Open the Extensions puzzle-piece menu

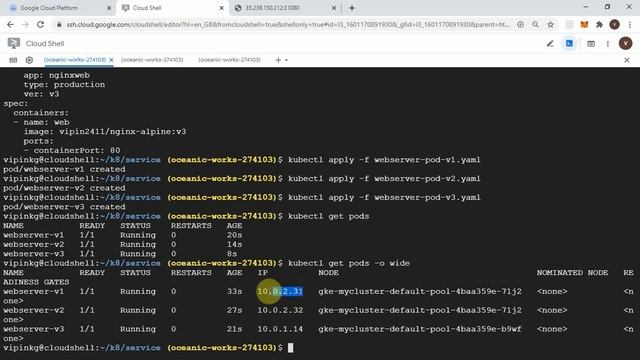(599, 24)
